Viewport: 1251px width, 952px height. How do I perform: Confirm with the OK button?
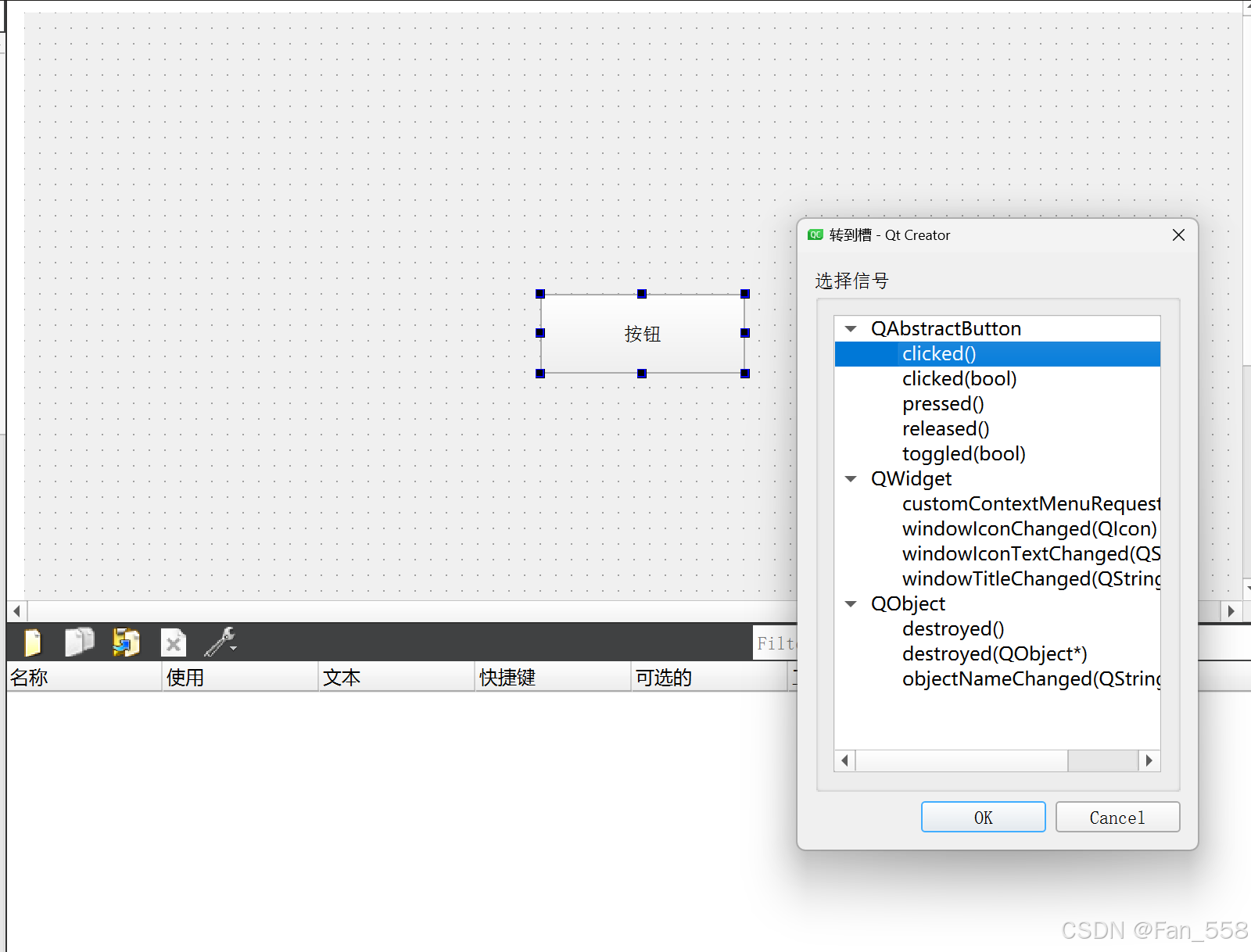[983, 818]
